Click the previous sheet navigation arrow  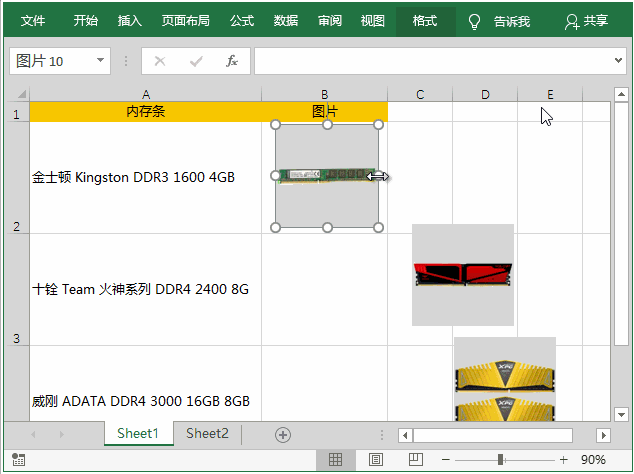point(33,435)
